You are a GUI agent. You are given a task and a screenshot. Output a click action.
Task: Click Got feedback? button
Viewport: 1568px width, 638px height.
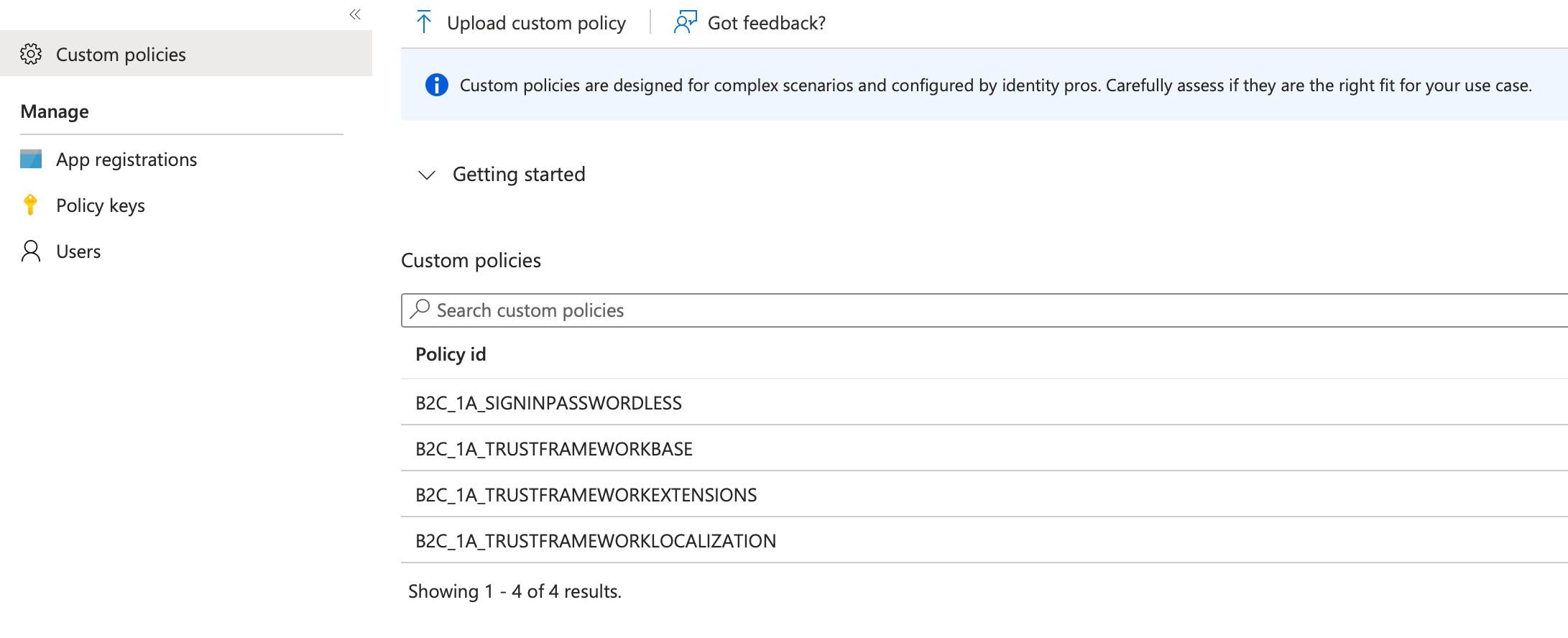[x=750, y=23]
